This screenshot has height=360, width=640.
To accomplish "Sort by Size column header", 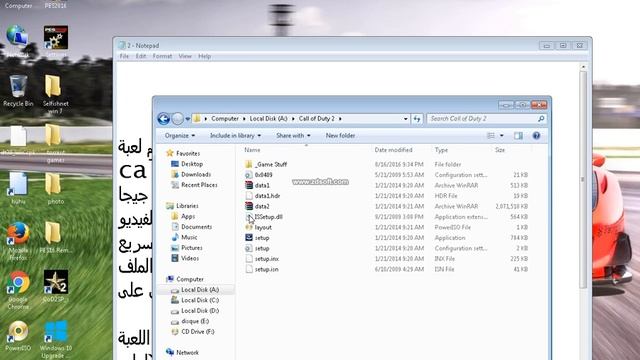I will [x=500, y=150].
